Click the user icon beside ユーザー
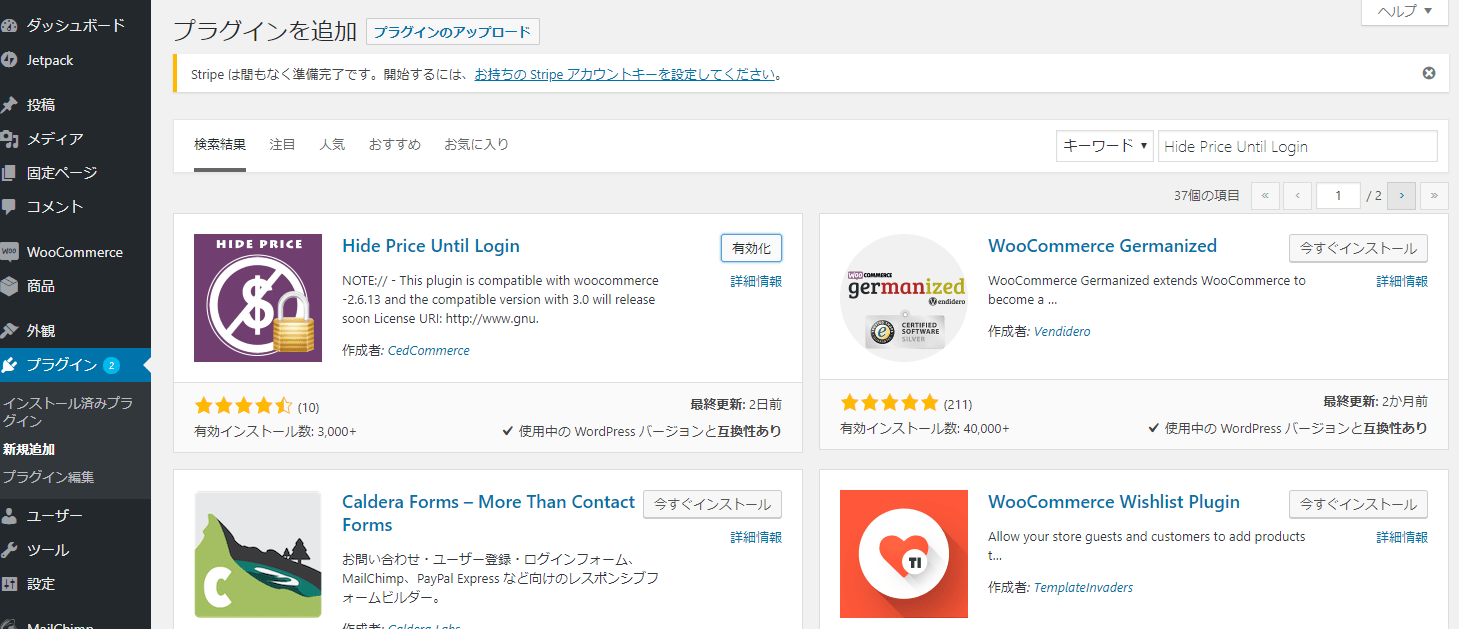 pyautogui.click(x=9, y=516)
